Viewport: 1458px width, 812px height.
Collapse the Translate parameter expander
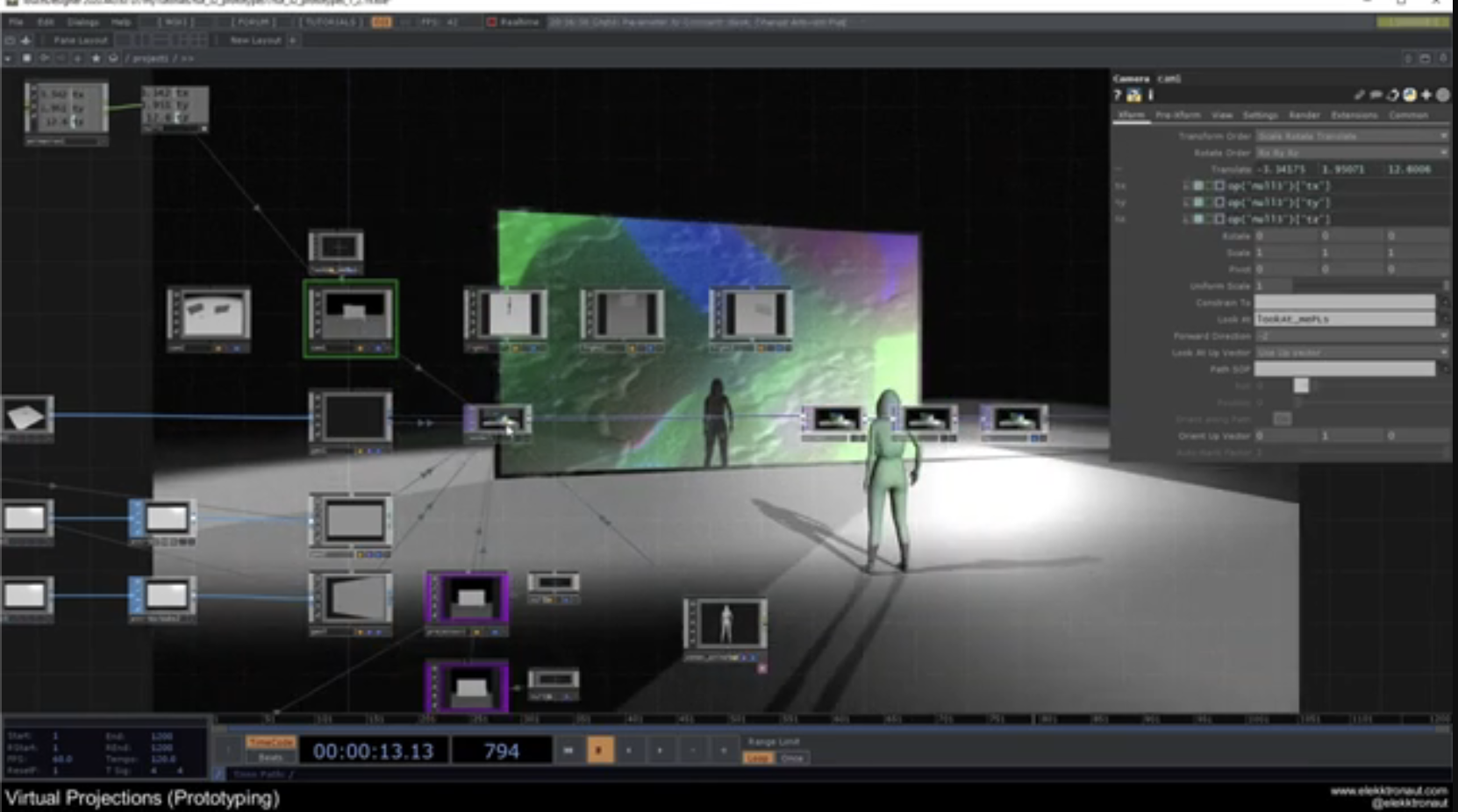tap(1119, 169)
